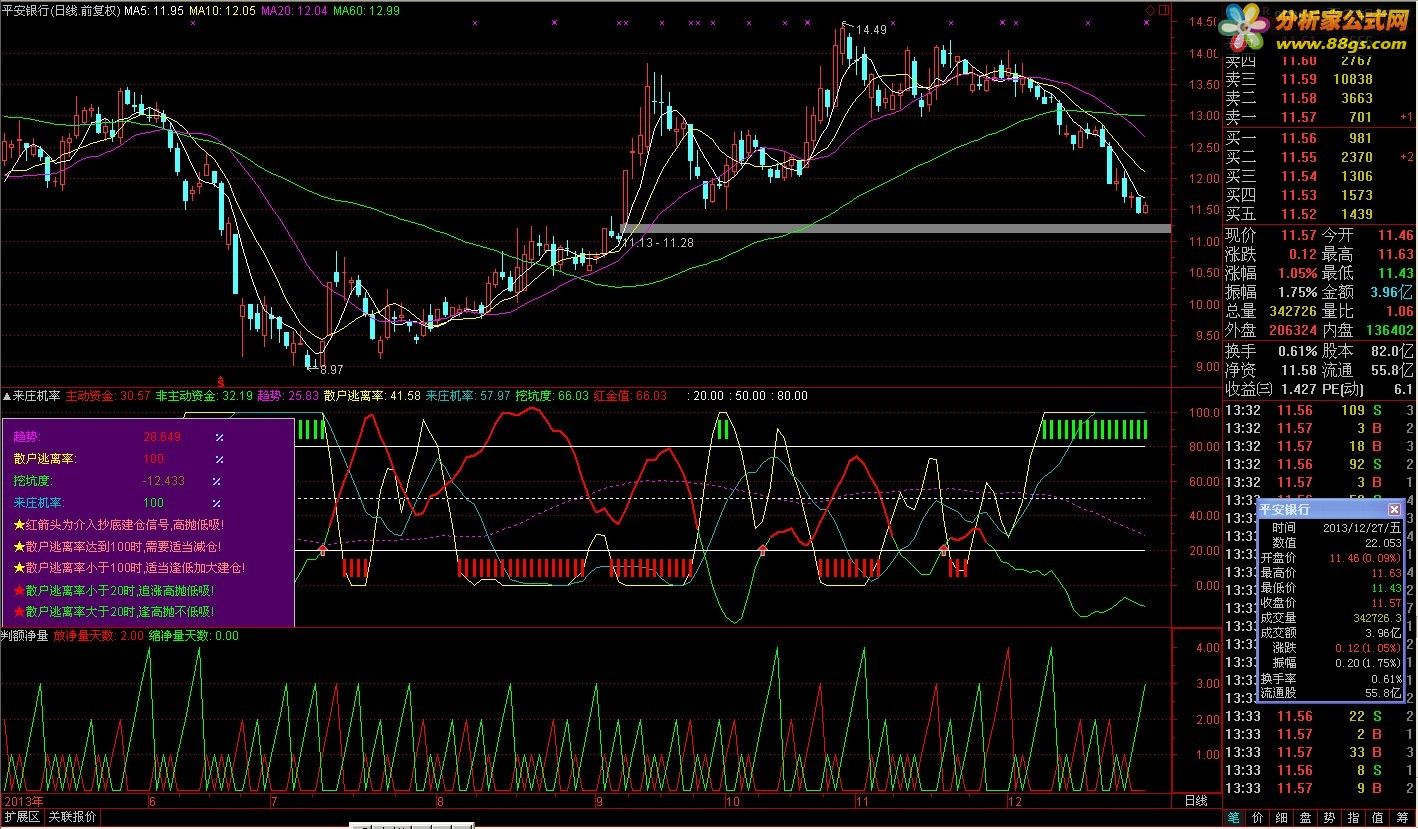Click the 挖坑度: 66.03 header value
Viewport: 1418px width, 829px height.
tap(552, 396)
